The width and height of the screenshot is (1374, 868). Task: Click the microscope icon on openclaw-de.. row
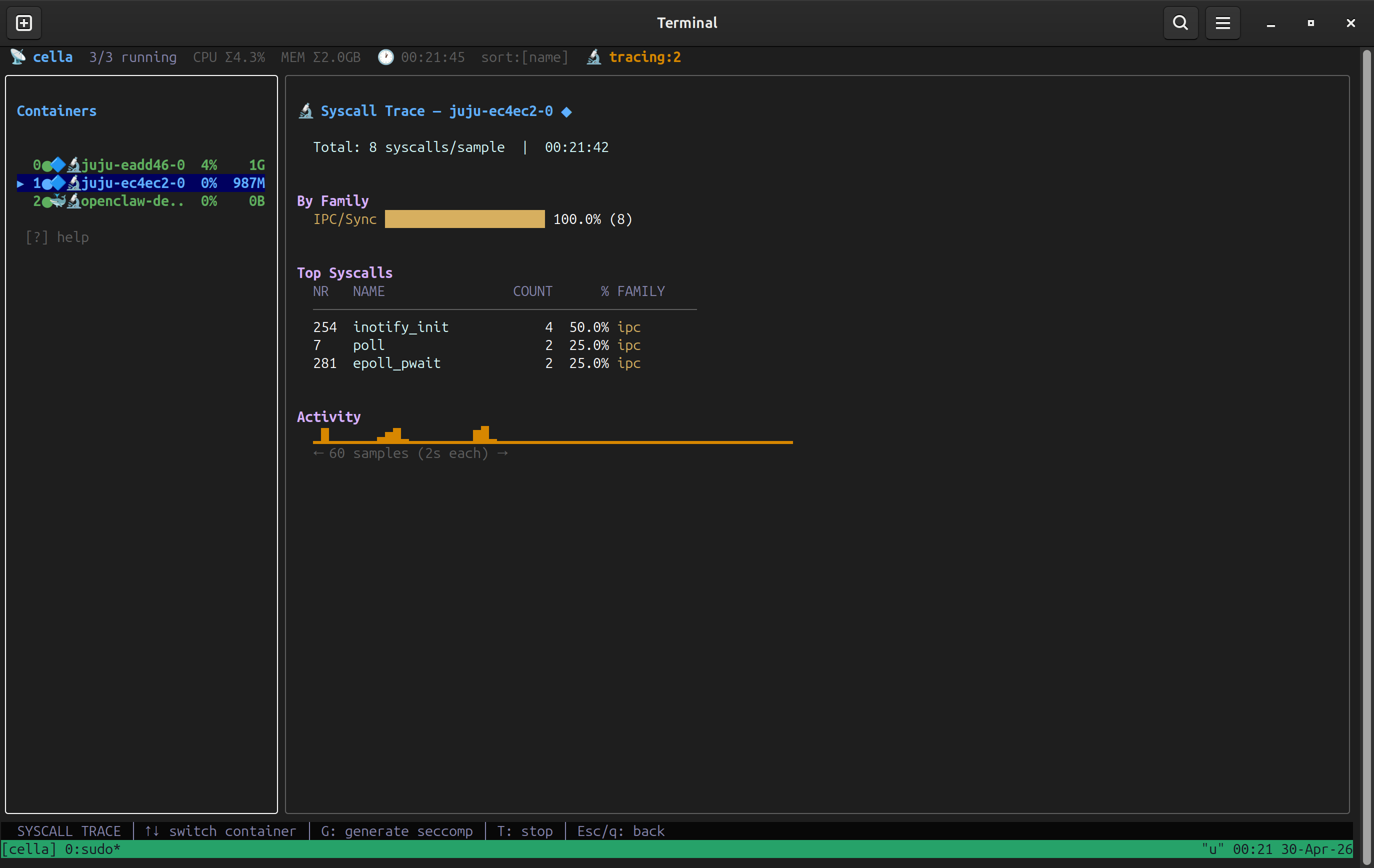coord(73,201)
